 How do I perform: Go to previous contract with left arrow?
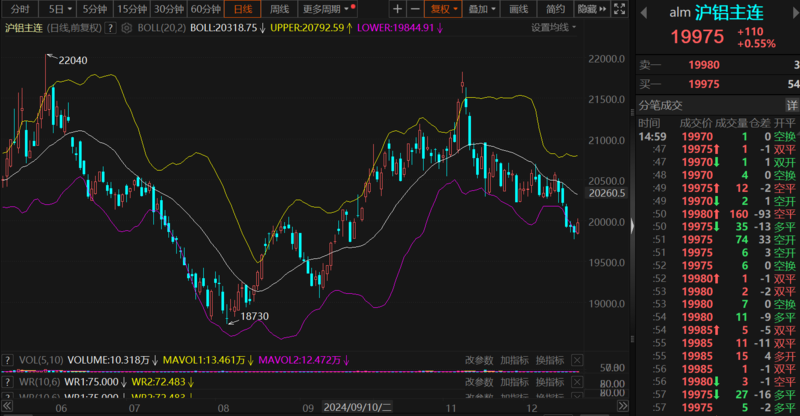645,11
